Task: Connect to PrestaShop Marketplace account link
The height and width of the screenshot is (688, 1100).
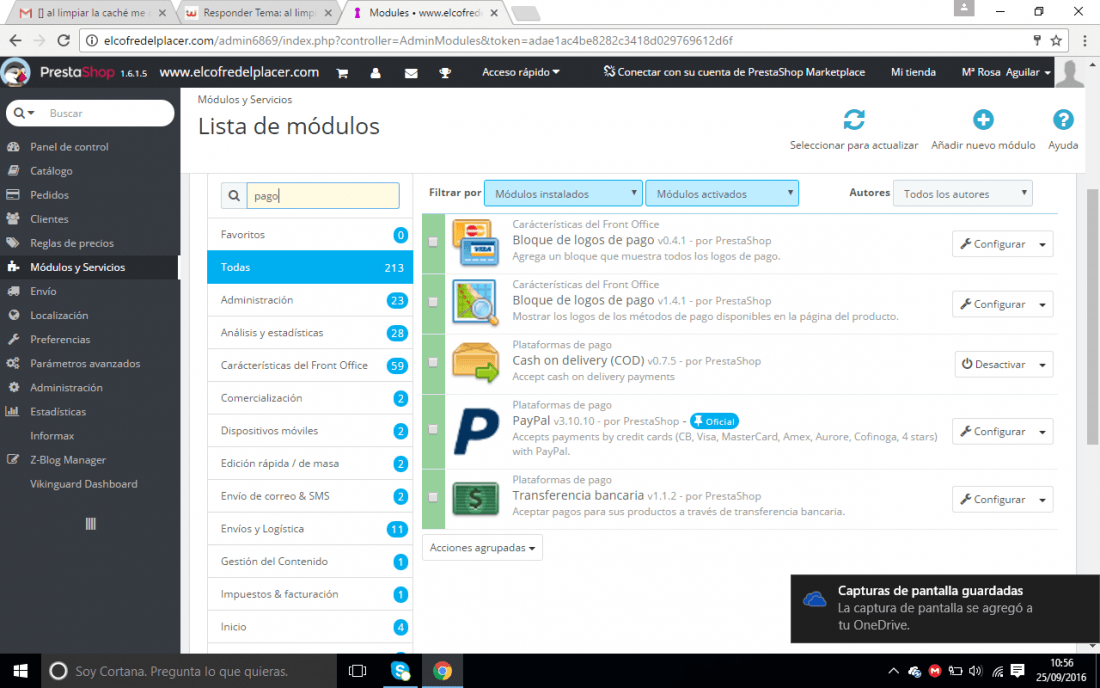Action: click(x=734, y=72)
